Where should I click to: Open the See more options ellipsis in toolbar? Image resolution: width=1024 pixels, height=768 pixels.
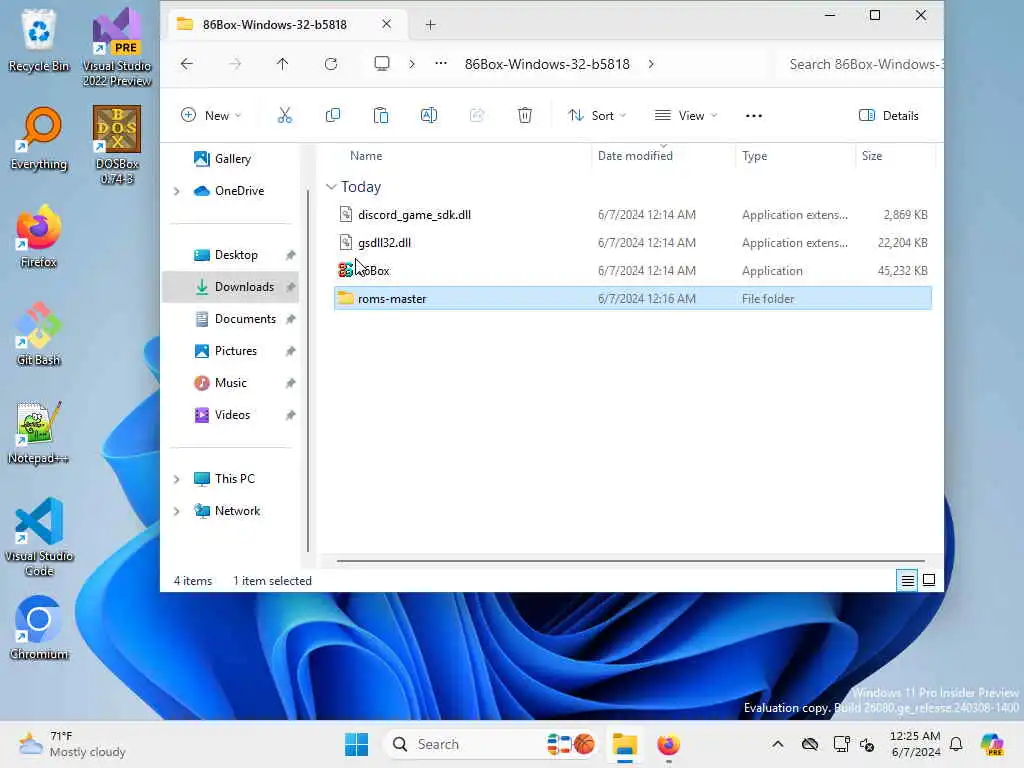coord(754,116)
